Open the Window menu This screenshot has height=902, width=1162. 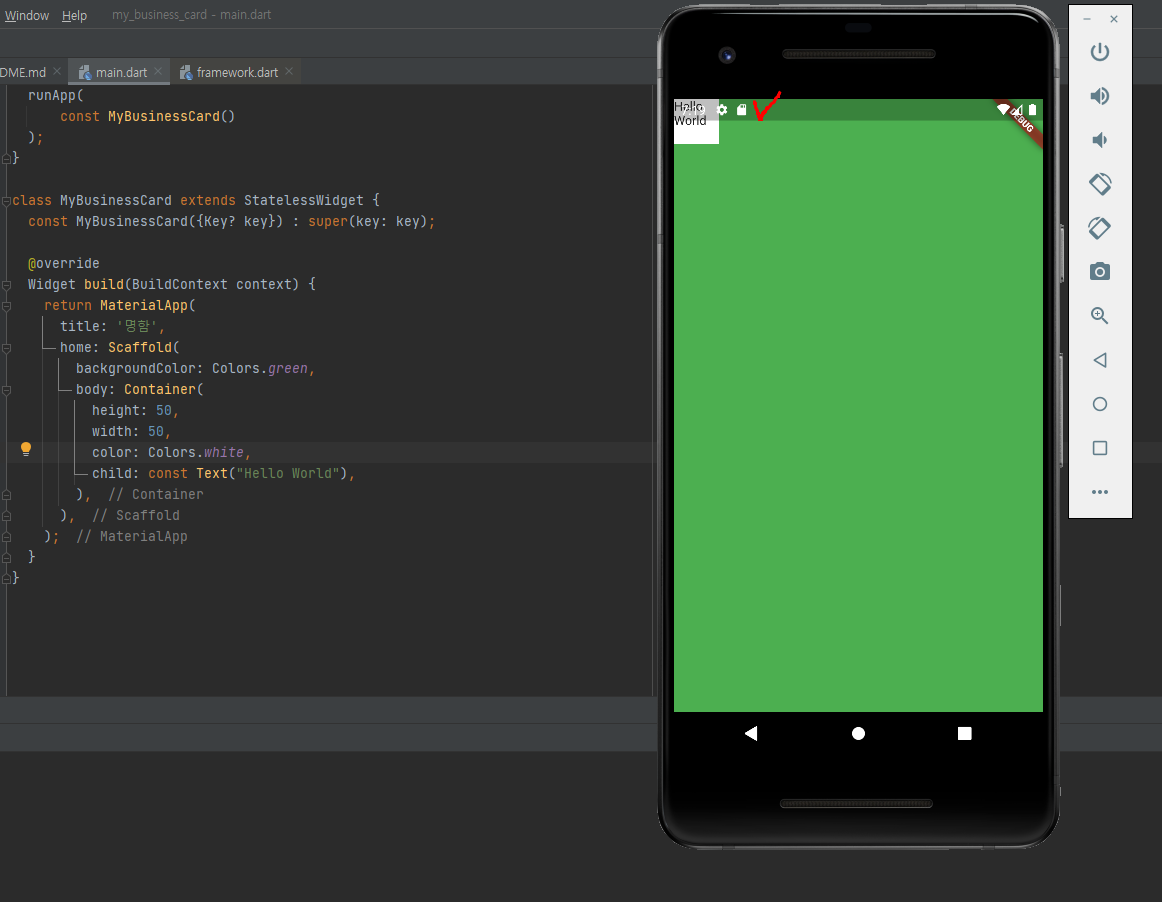27,15
